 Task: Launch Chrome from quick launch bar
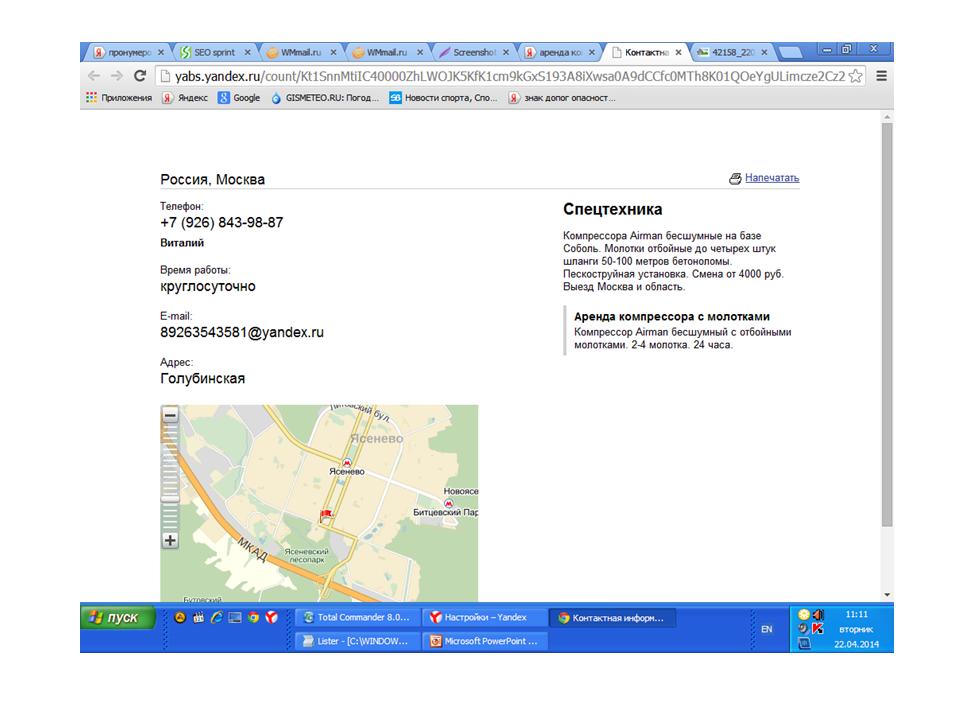(x=253, y=618)
